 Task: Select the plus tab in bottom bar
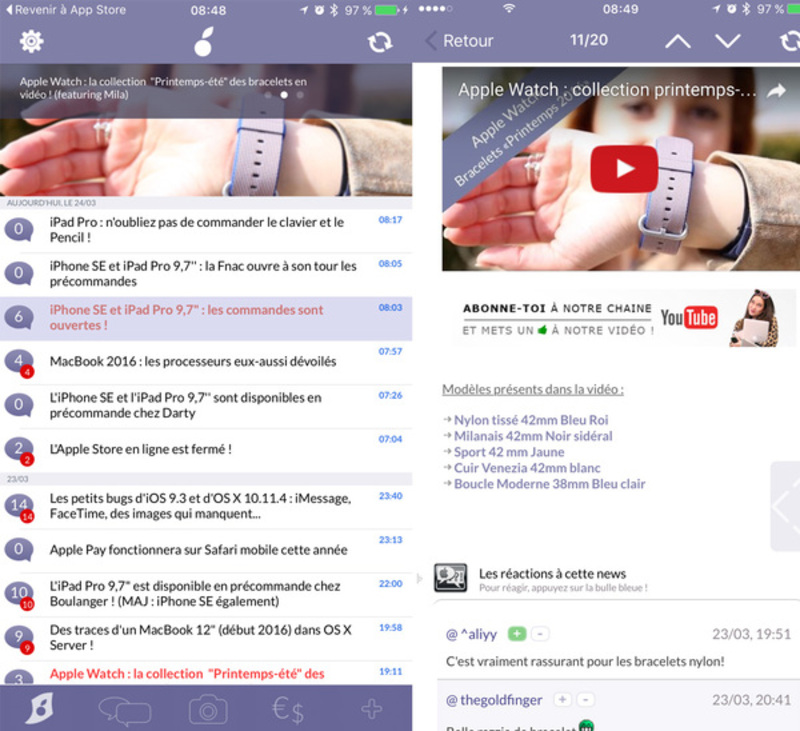point(371,710)
